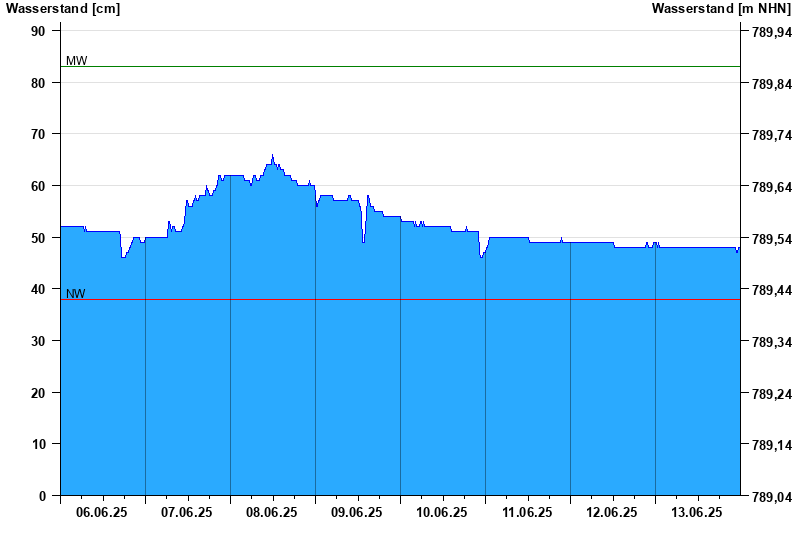Image resolution: width=800 pixels, height=550 pixels.
Task: Click the MW label on the green line
Action: [x=76, y=61]
